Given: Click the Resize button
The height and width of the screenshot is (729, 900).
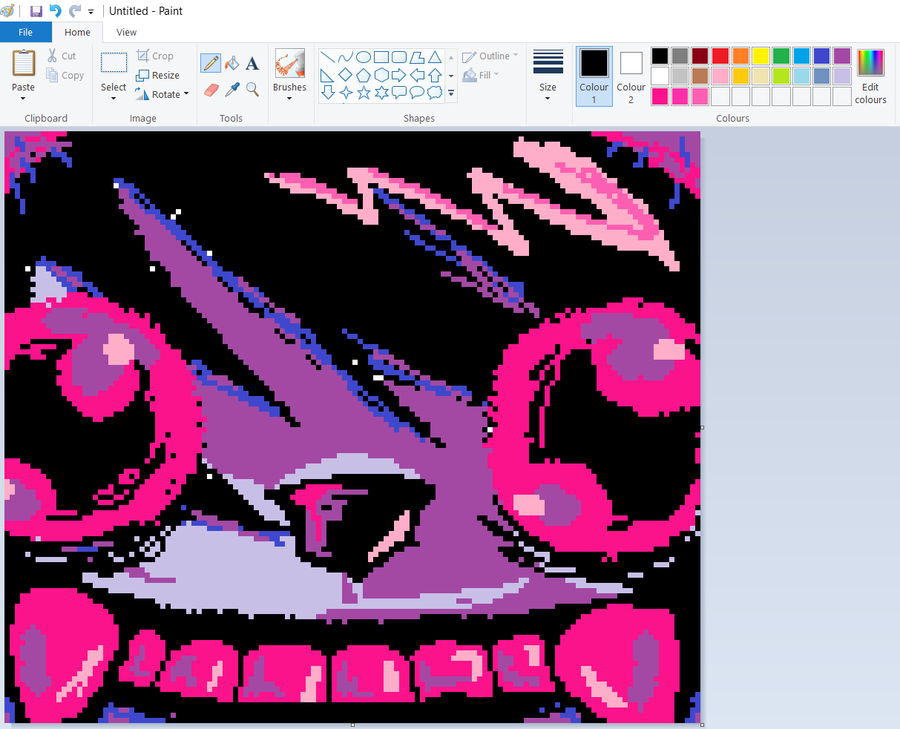Looking at the screenshot, I should pos(158,75).
